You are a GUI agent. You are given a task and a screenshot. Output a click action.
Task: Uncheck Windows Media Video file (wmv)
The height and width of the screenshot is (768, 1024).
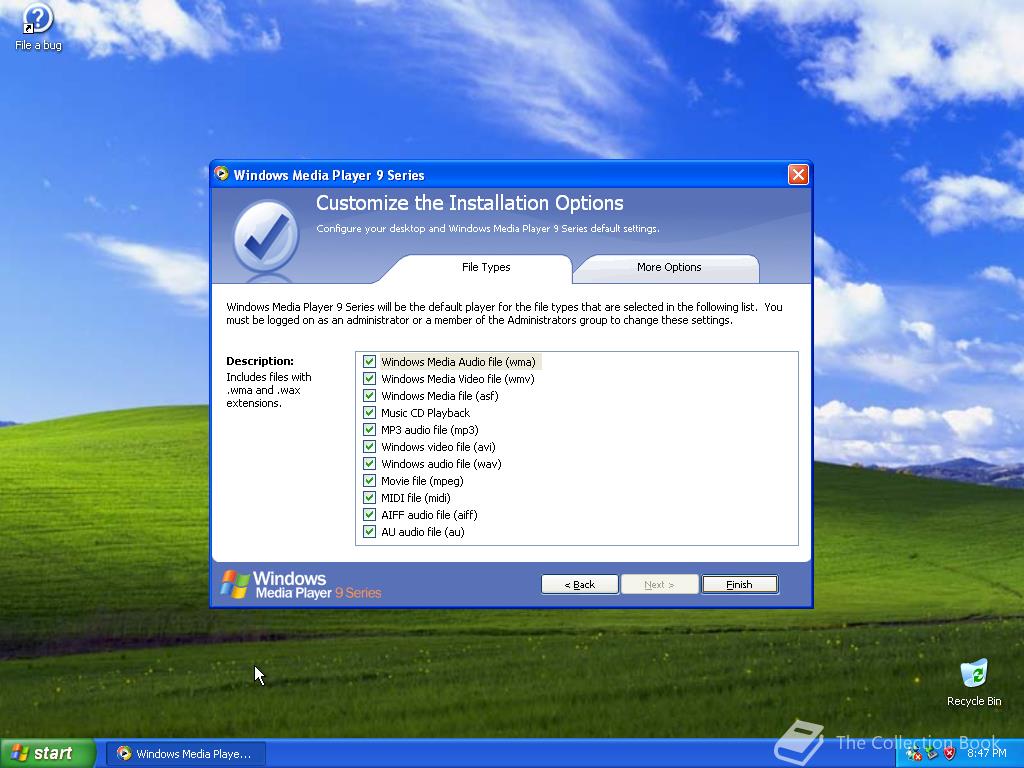(x=370, y=379)
